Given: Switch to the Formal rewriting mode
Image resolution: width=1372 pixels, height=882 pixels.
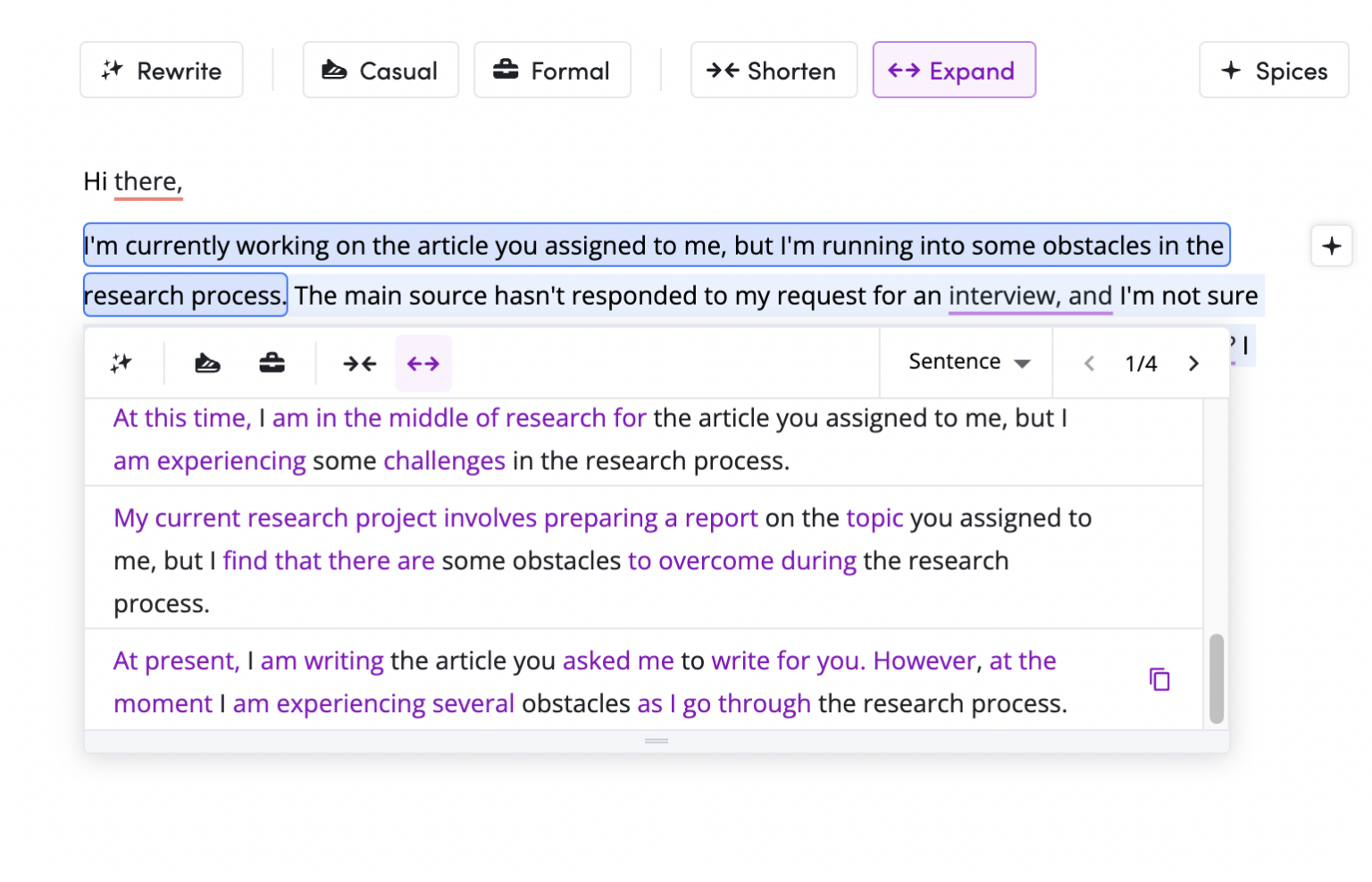Looking at the screenshot, I should click(552, 70).
